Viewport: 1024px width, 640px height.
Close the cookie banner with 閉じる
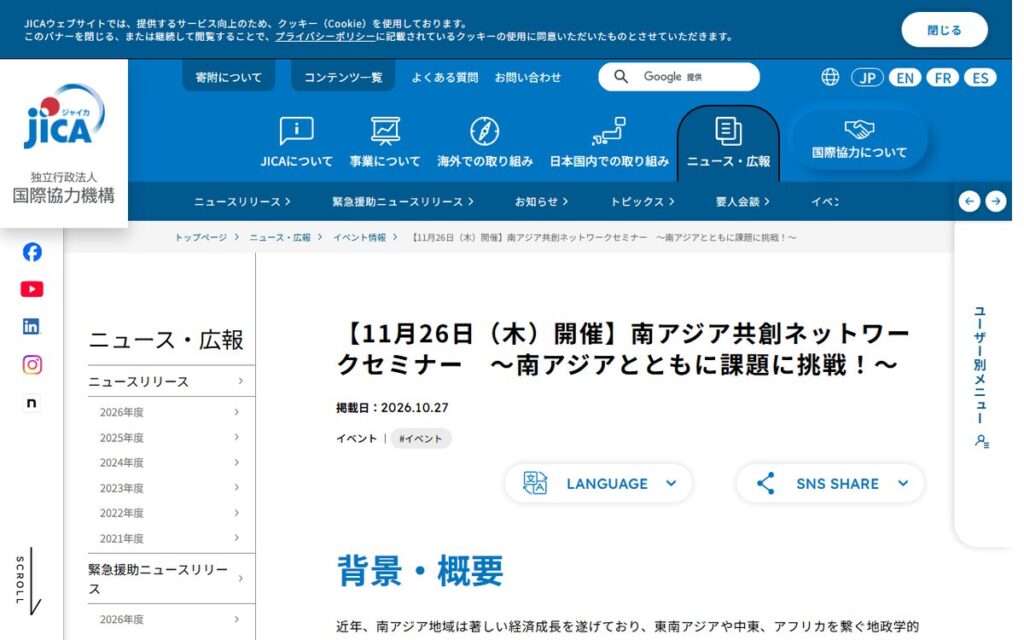click(944, 30)
